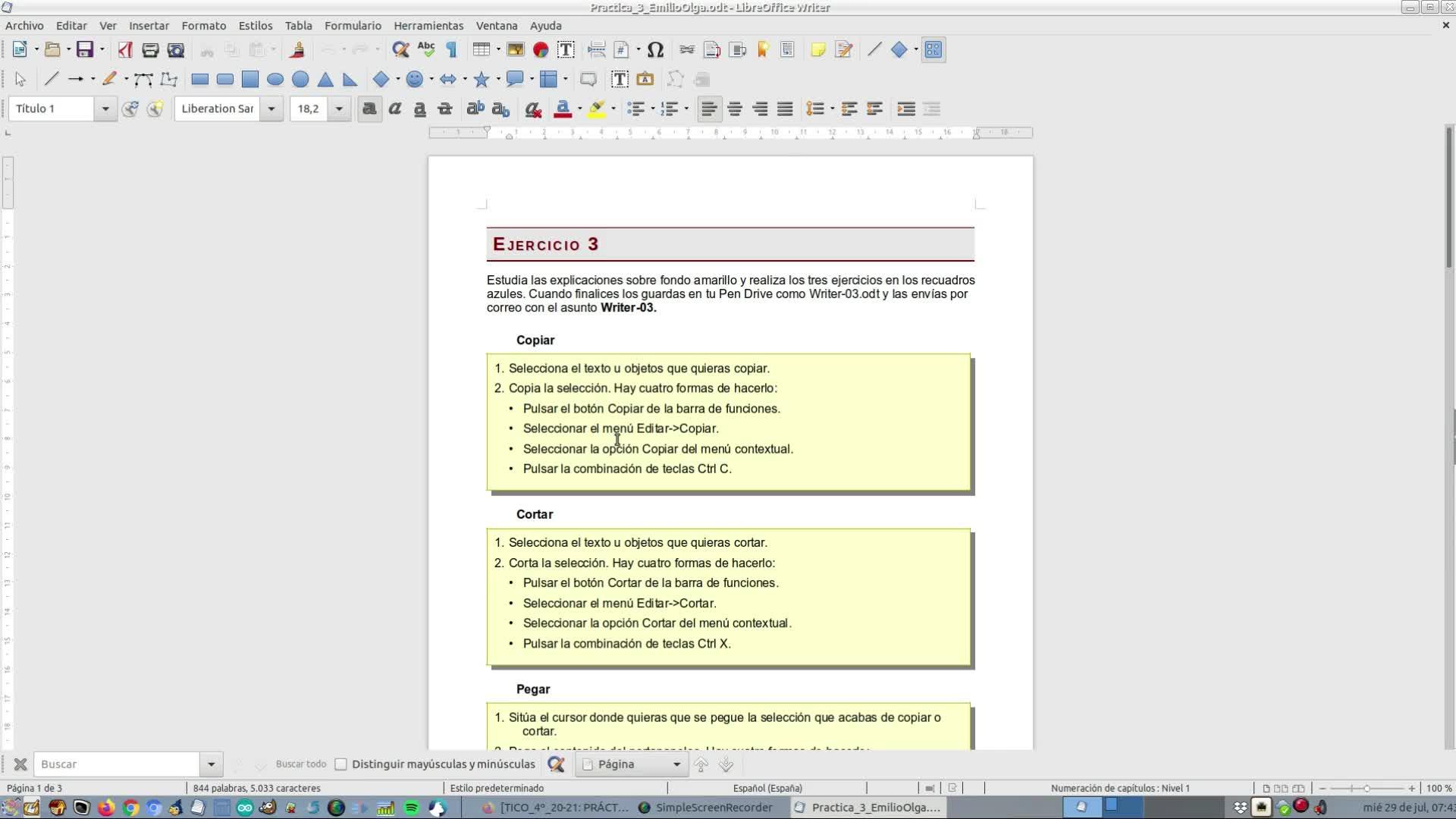Screen dimensions: 1456x819
Task: Open the Página navigation dropdown
Action: pos(676,764)
